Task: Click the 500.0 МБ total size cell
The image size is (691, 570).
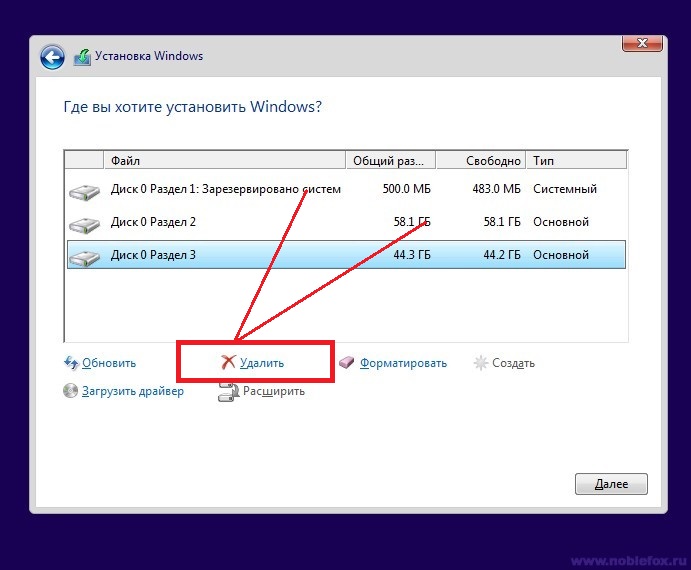Action: coord(406,189)
